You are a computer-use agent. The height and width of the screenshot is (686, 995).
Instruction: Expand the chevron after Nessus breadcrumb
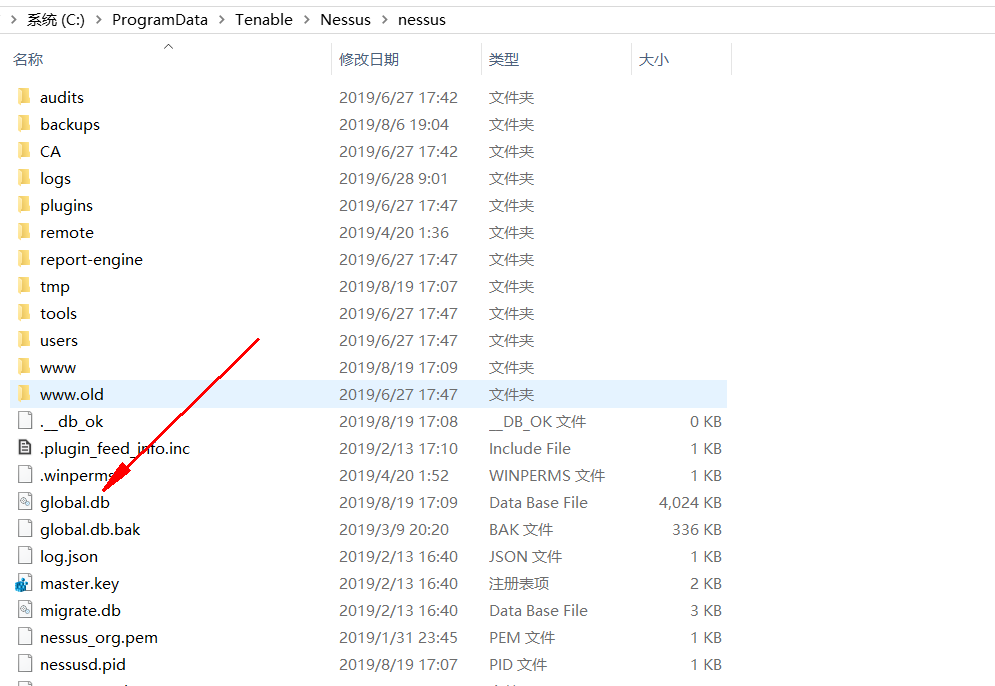(x=385, y=20)
